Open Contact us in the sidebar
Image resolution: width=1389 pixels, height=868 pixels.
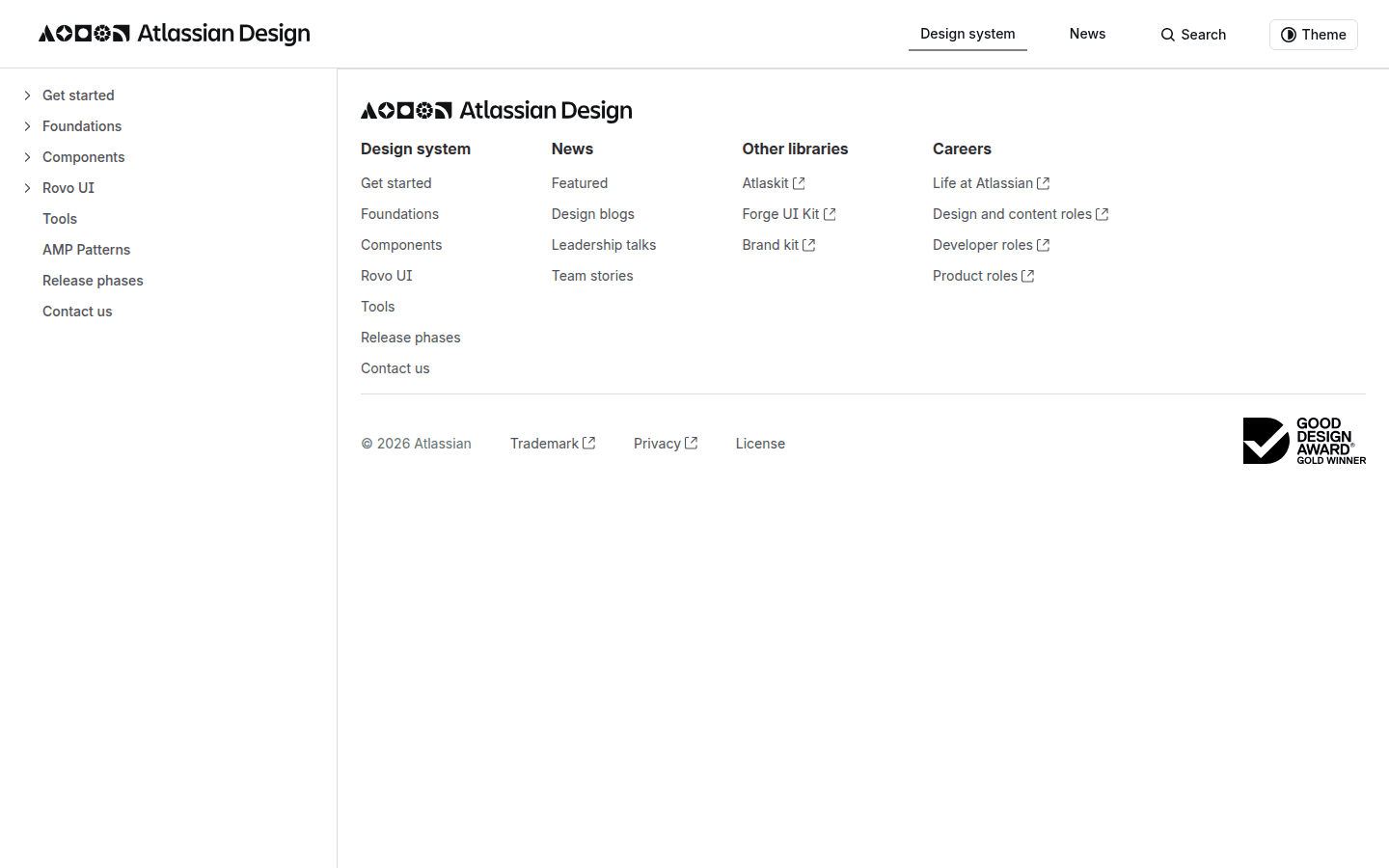pyautogui.click(x=77, y=312)
